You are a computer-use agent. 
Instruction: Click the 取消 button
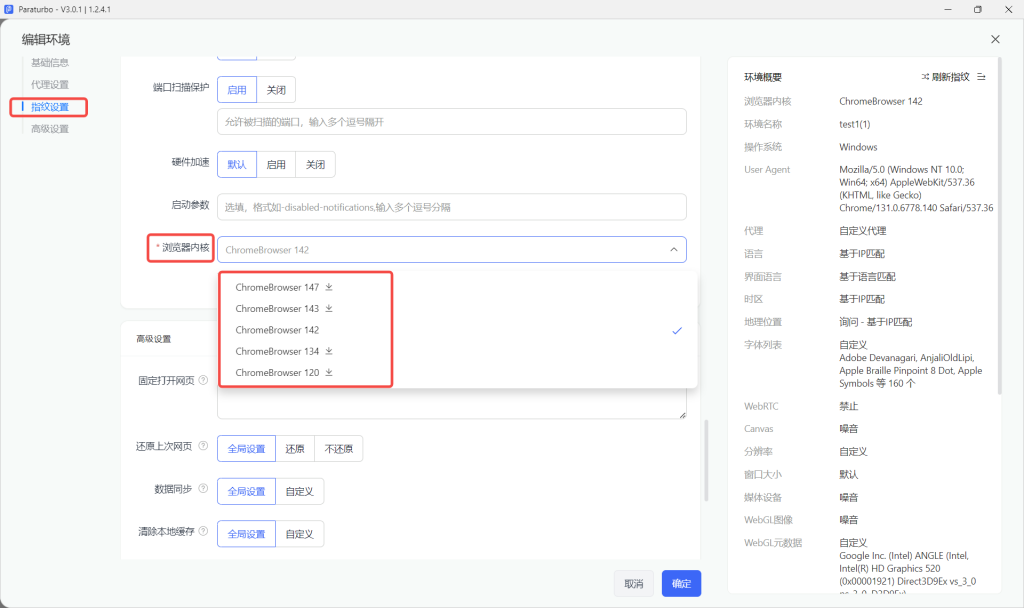click(633, 583)
